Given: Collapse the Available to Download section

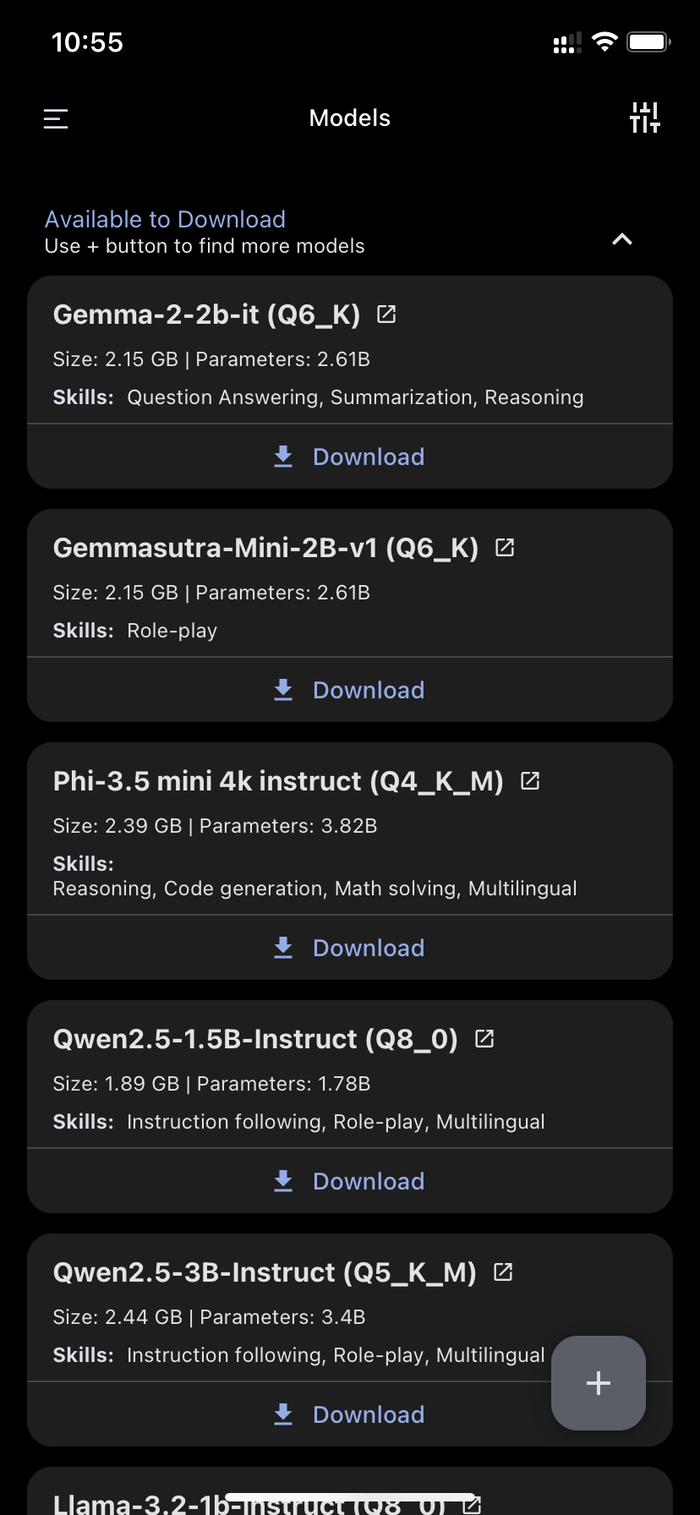Looking at the screenshot, I should coord(622,239).
